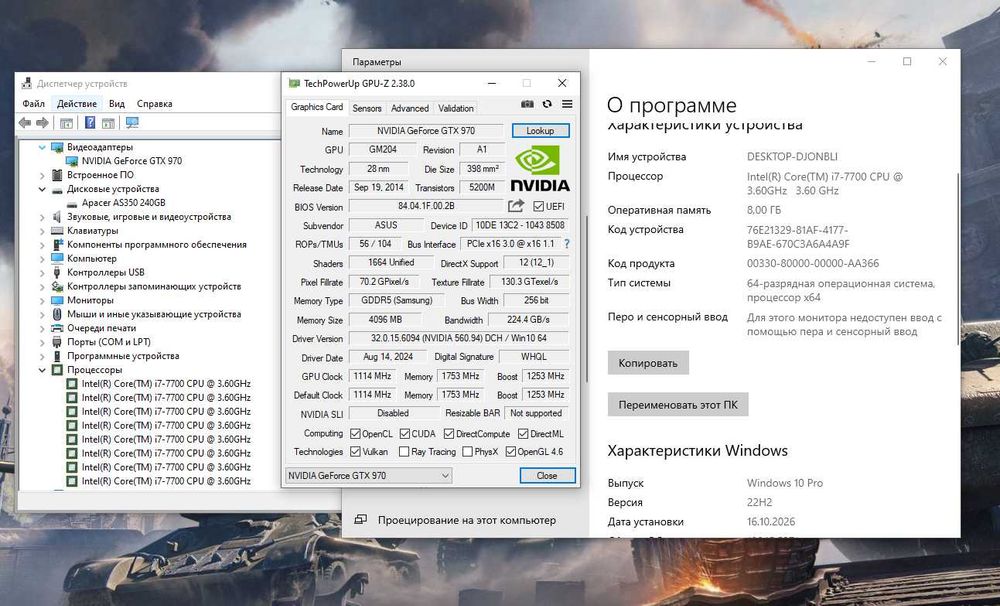The image size is (1000, 606).
Task: Click the show/hide console tree toolbar icon
Action: (66, 123)
